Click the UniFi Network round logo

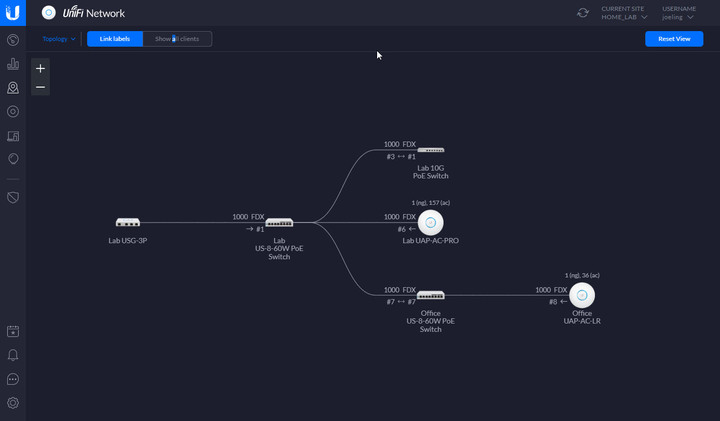(x=49, y=13)
